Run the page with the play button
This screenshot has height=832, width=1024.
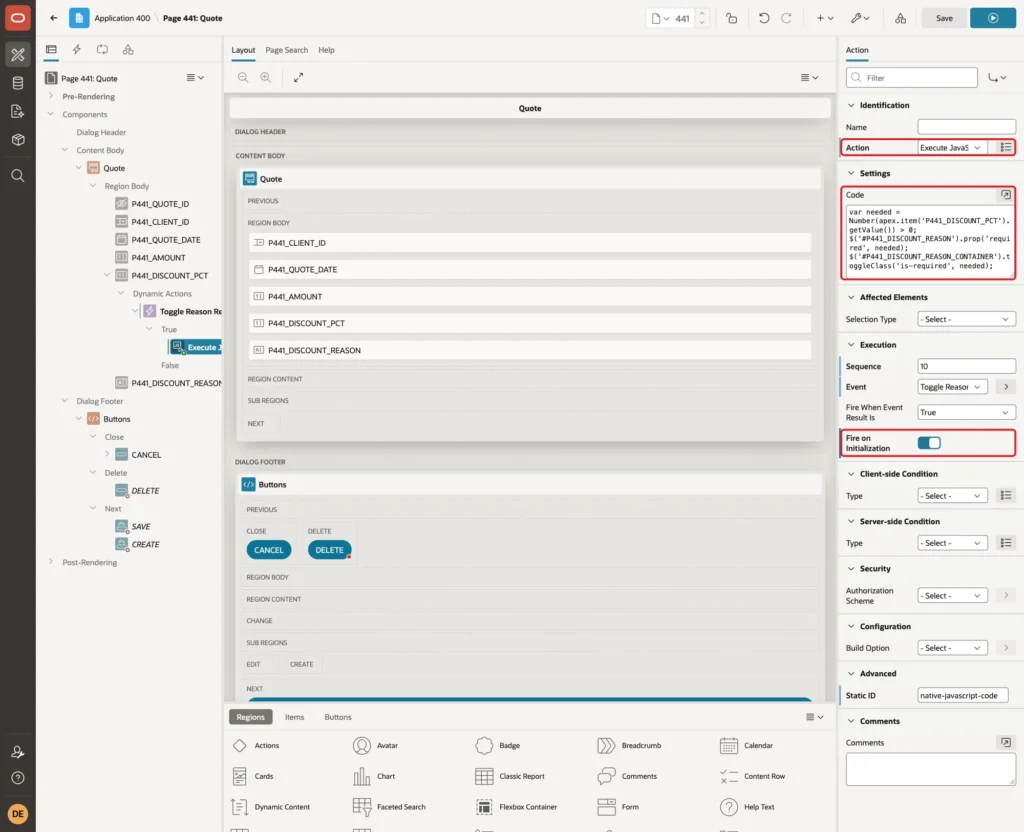pos(993,18)
